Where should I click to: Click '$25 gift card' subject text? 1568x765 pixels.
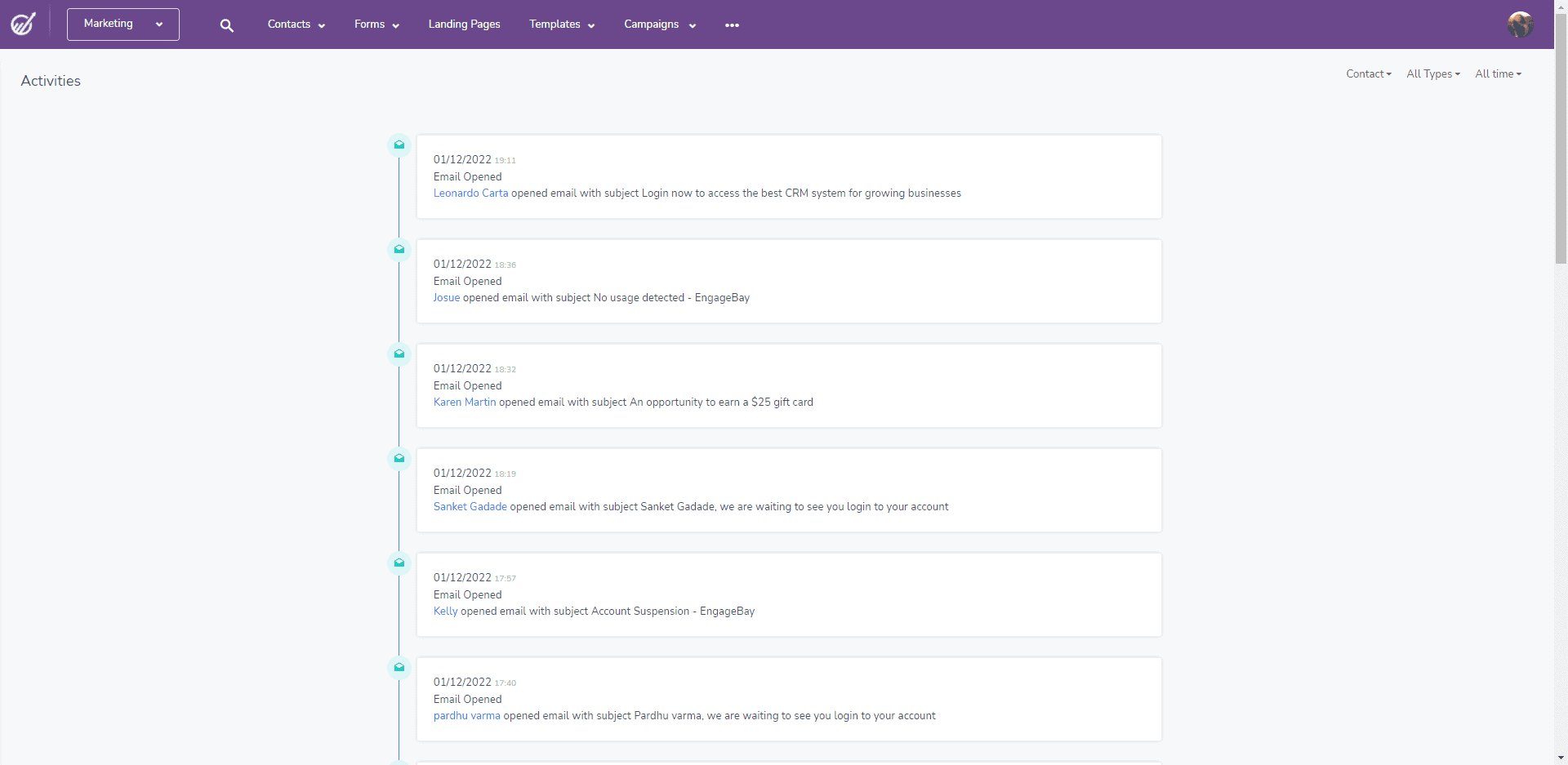point(782,403)
